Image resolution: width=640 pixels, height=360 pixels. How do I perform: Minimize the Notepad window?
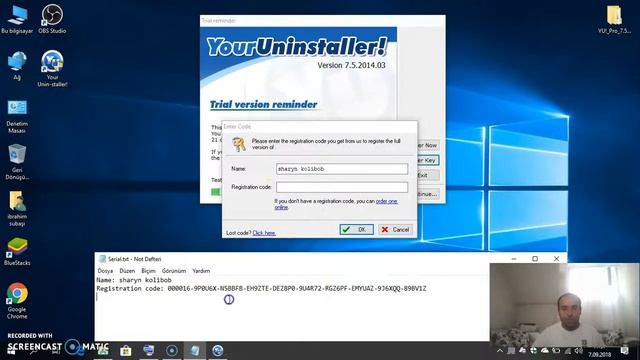click(514, 259)
